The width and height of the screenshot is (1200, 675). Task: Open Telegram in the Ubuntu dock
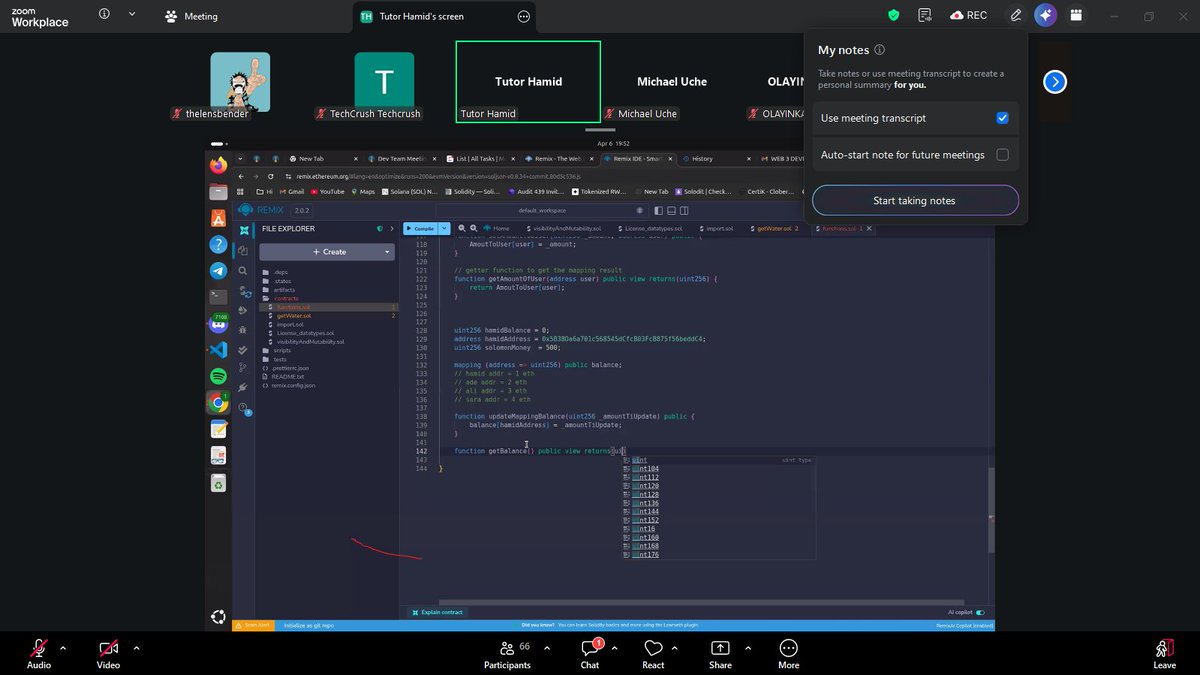(218, 270)
